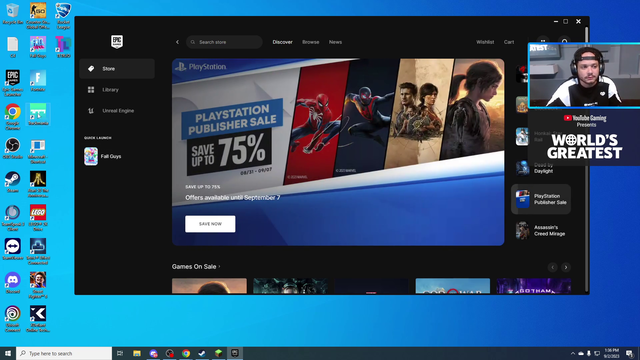Open Unreal Engine section in sidebar
Screen dimensions: 640x360
[117, 111]
